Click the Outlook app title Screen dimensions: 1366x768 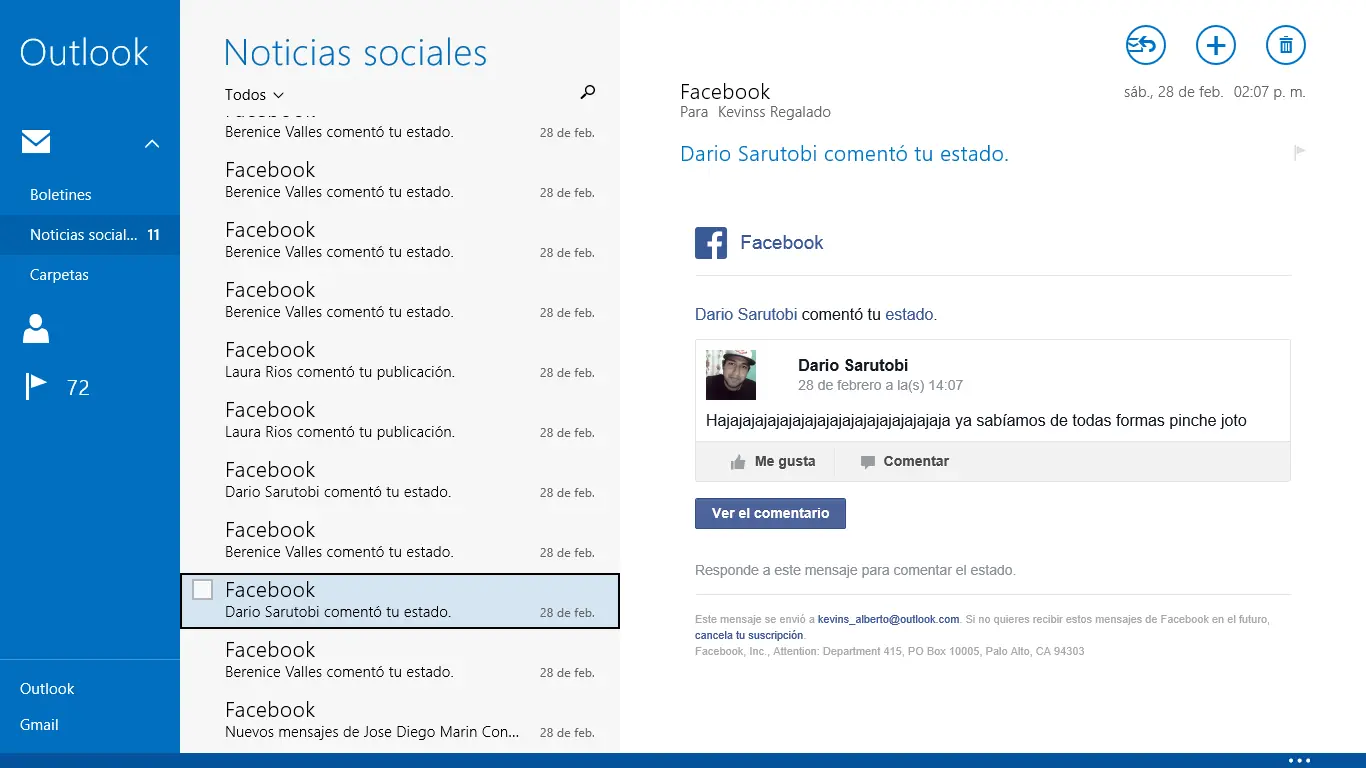pyautogui.click(x=84, y=52)
